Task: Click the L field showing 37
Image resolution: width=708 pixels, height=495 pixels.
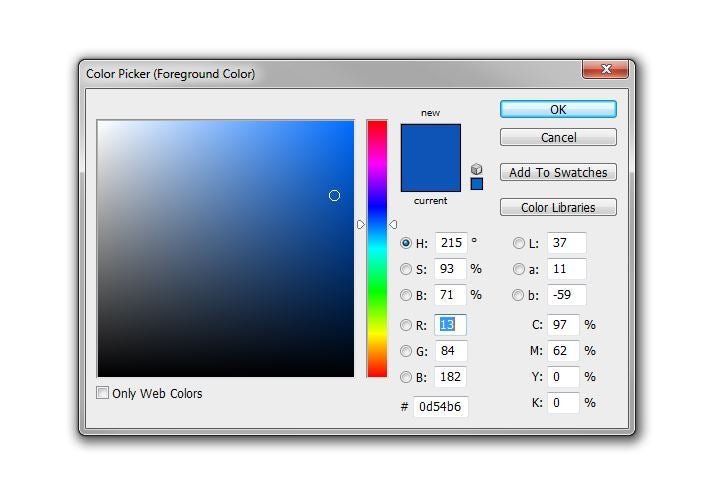Action: pyautogui.click(x=567, y=243)
